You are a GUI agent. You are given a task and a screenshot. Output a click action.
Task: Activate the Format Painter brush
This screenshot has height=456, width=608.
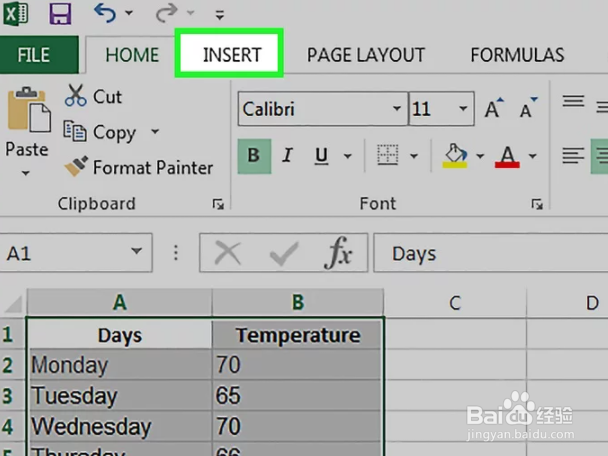coord(76,167)
